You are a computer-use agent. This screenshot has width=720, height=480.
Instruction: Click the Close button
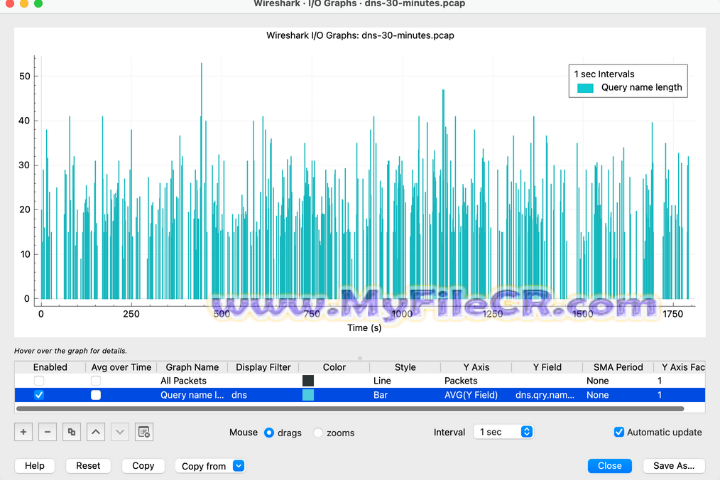609,466
